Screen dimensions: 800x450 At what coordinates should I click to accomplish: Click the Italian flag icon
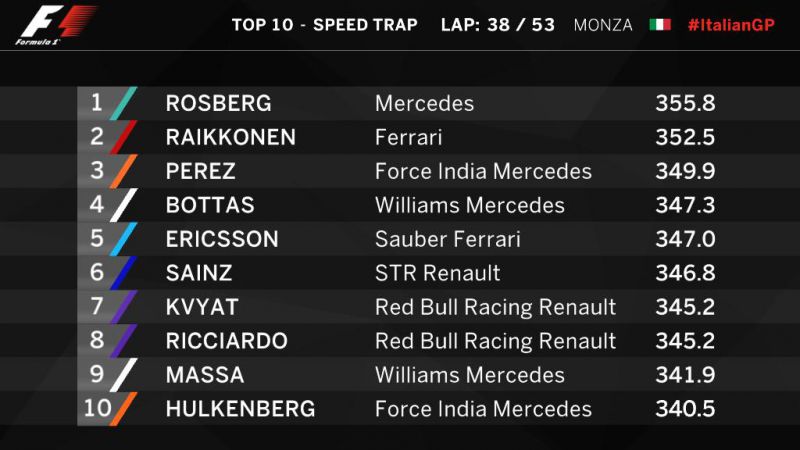[660, 24]
